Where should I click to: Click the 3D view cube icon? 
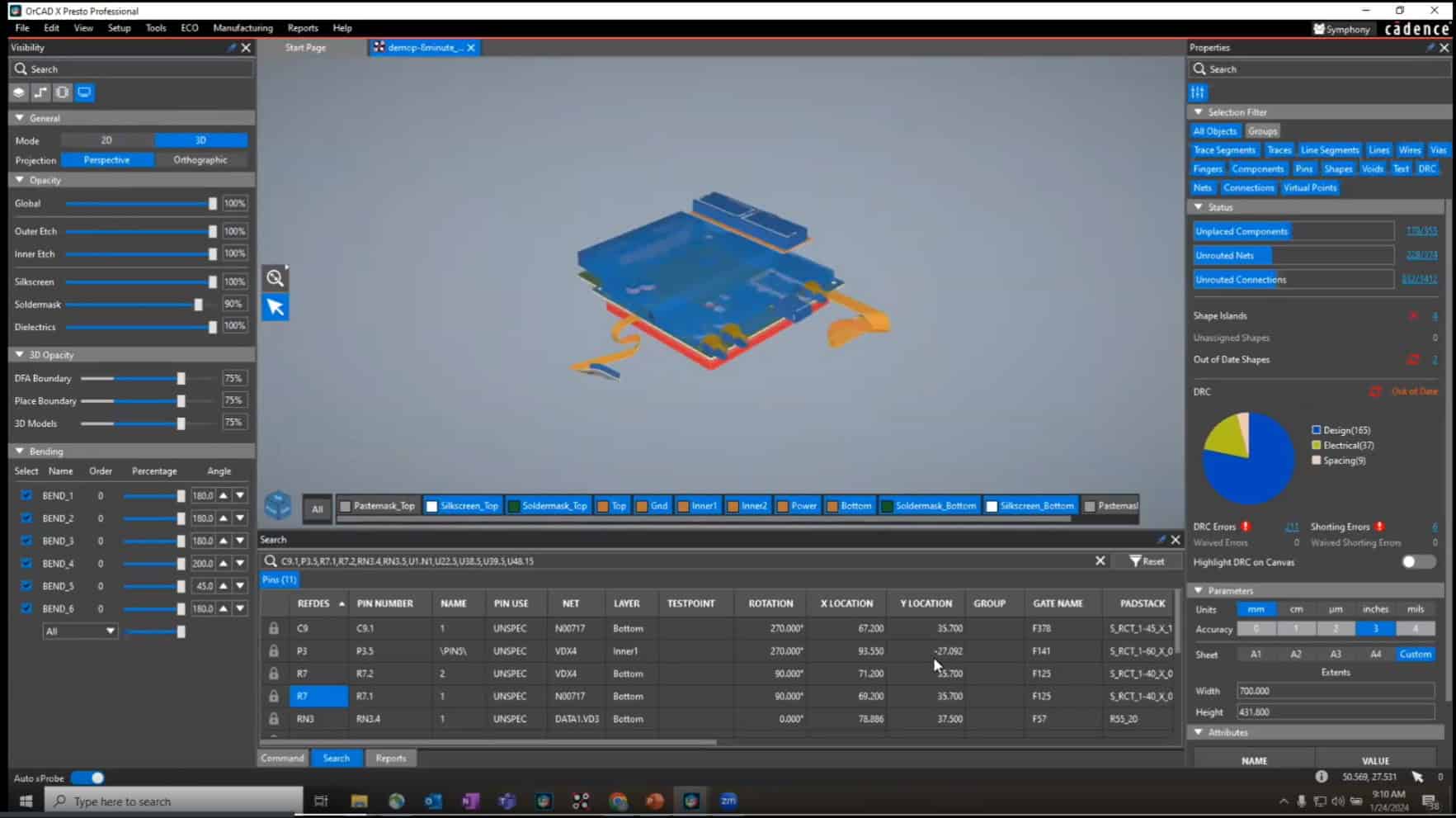point(278,504)
